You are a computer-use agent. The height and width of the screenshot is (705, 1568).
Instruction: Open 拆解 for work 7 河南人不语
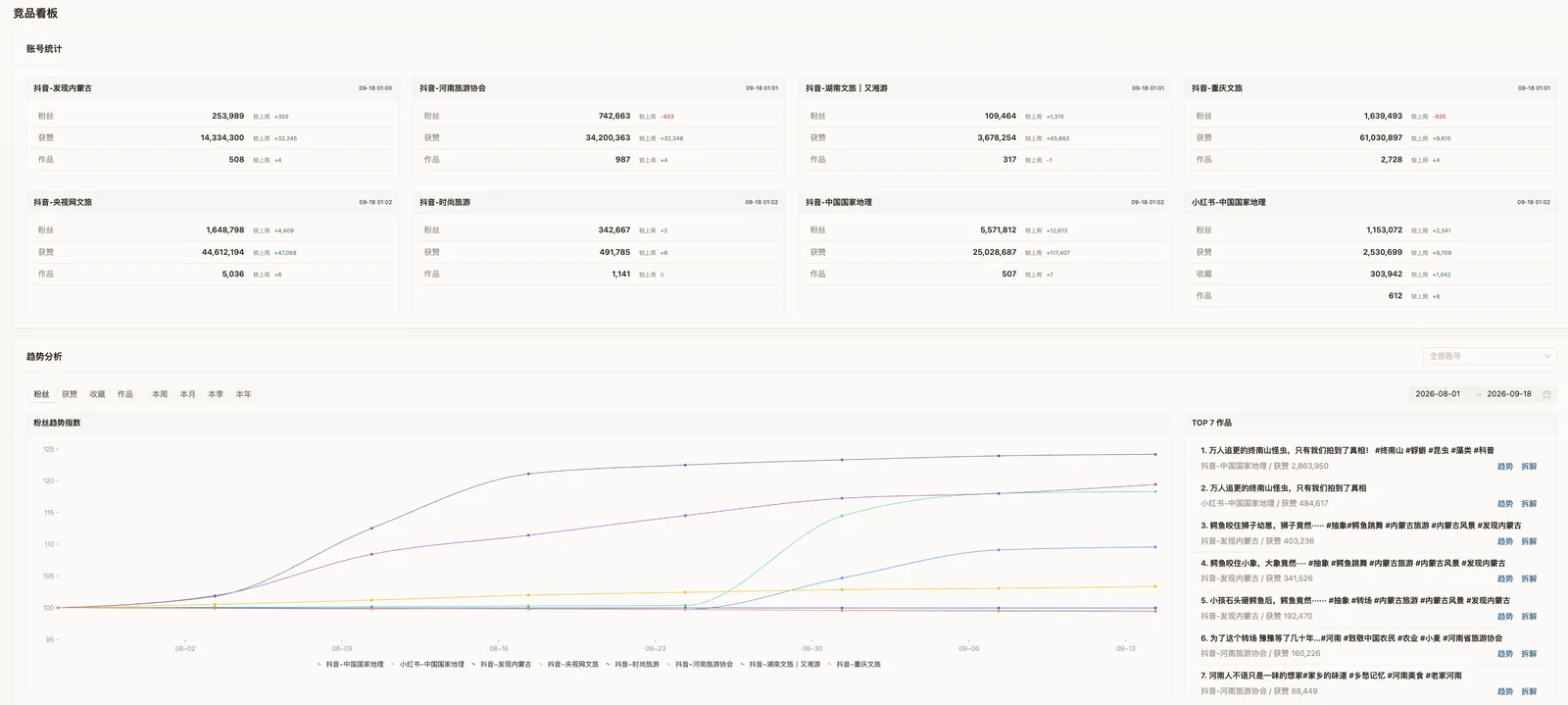(x=1529, y=691)
